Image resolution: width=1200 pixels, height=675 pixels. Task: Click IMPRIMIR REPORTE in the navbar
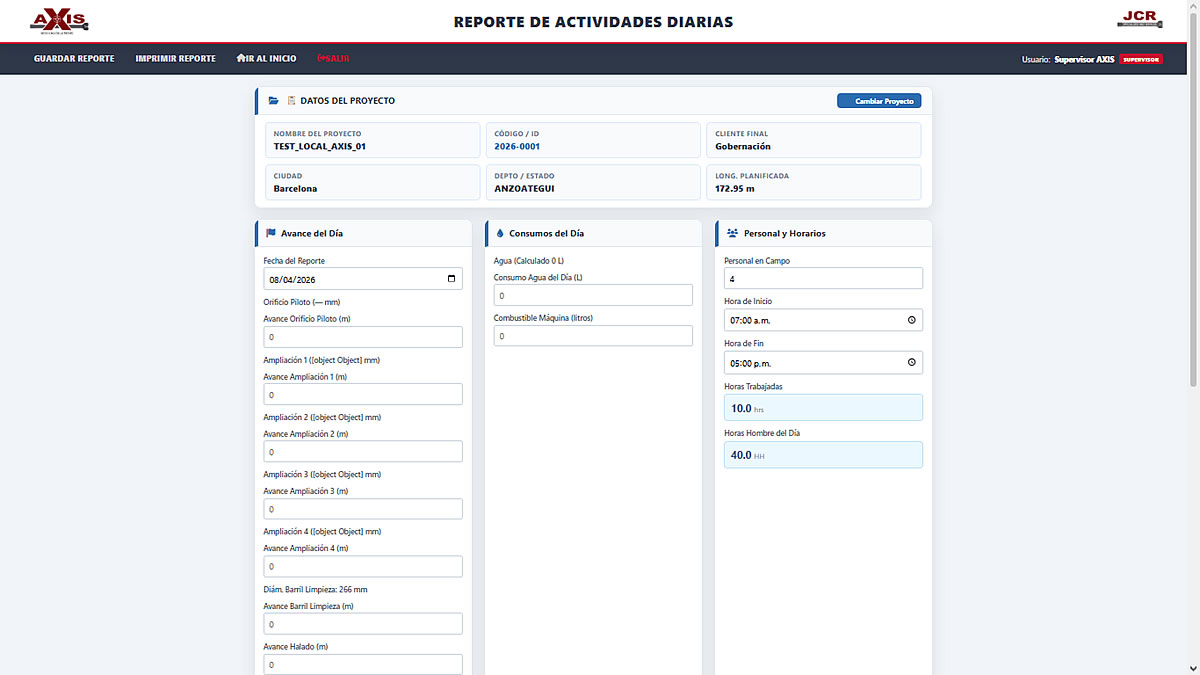(x=175, y=58)
